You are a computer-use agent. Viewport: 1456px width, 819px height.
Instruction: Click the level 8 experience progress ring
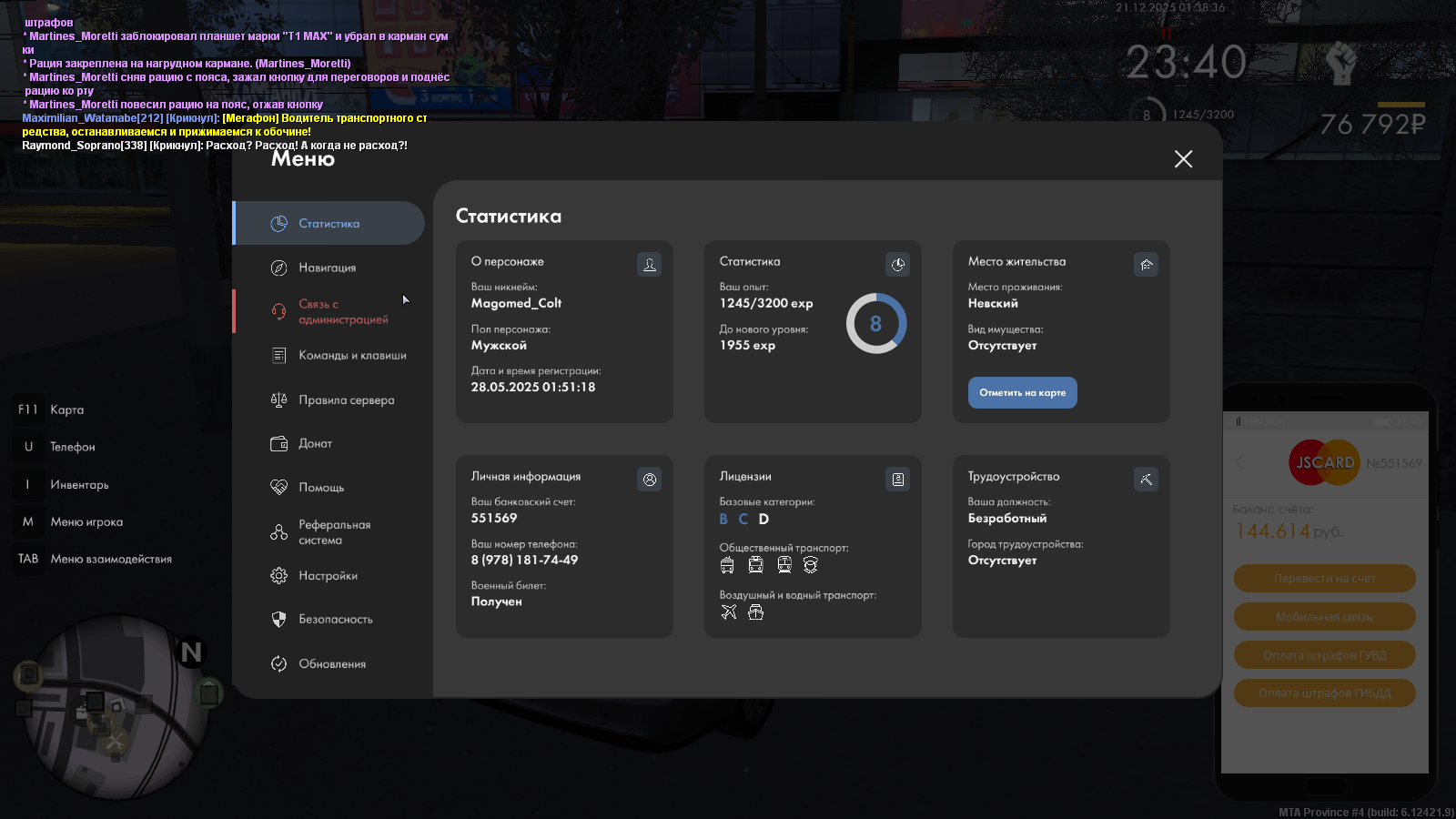pos(875,324)
